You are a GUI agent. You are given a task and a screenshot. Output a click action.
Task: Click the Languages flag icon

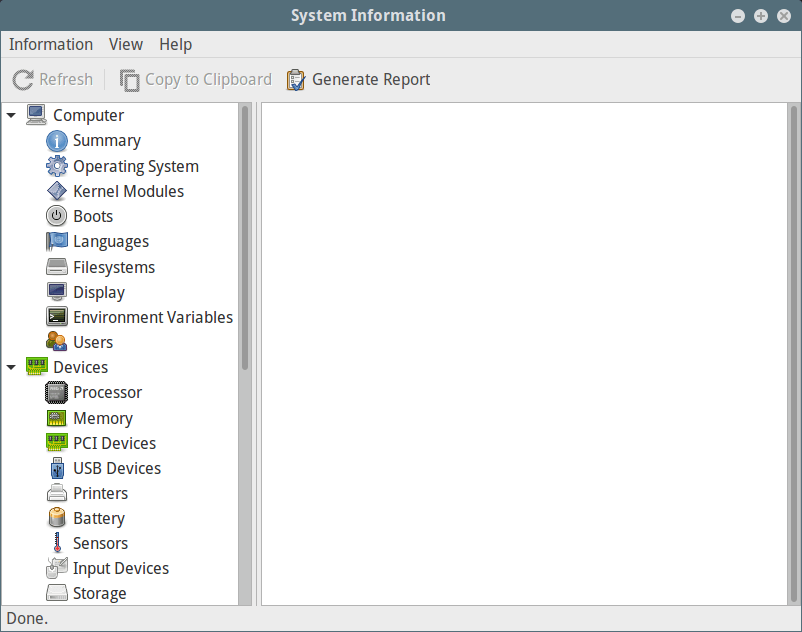[x=56, y=241]
